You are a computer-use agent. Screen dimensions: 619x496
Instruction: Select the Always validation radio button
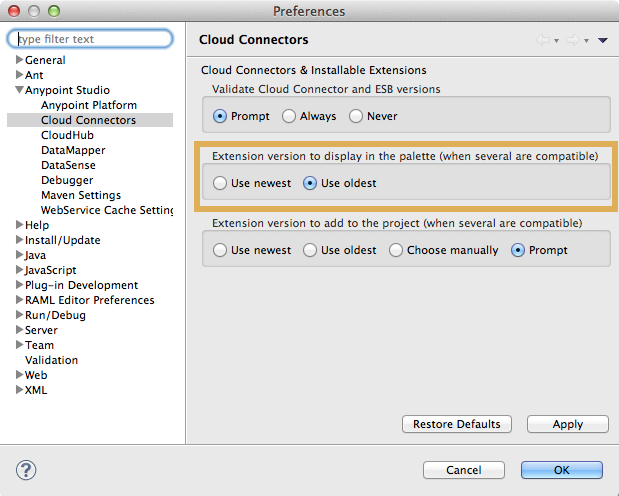pyautogui.click(x=289, y=116)
